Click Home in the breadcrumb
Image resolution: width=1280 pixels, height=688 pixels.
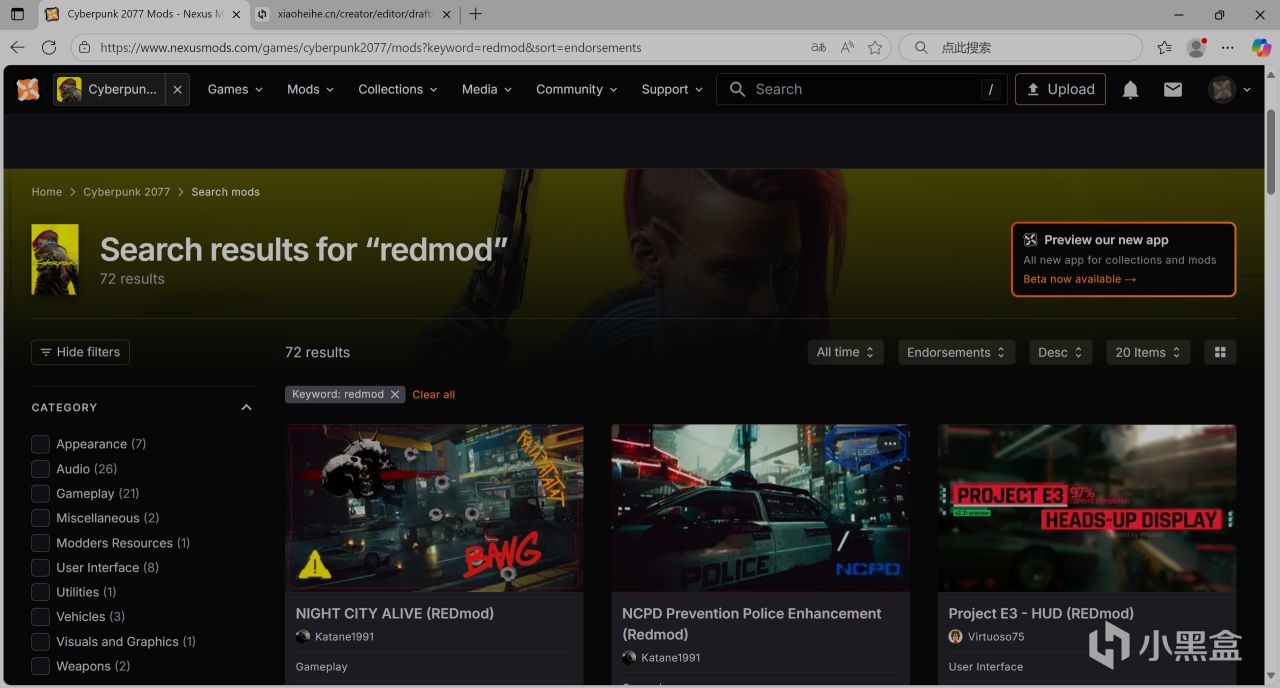pyautogui.click(x=47, y=192)
